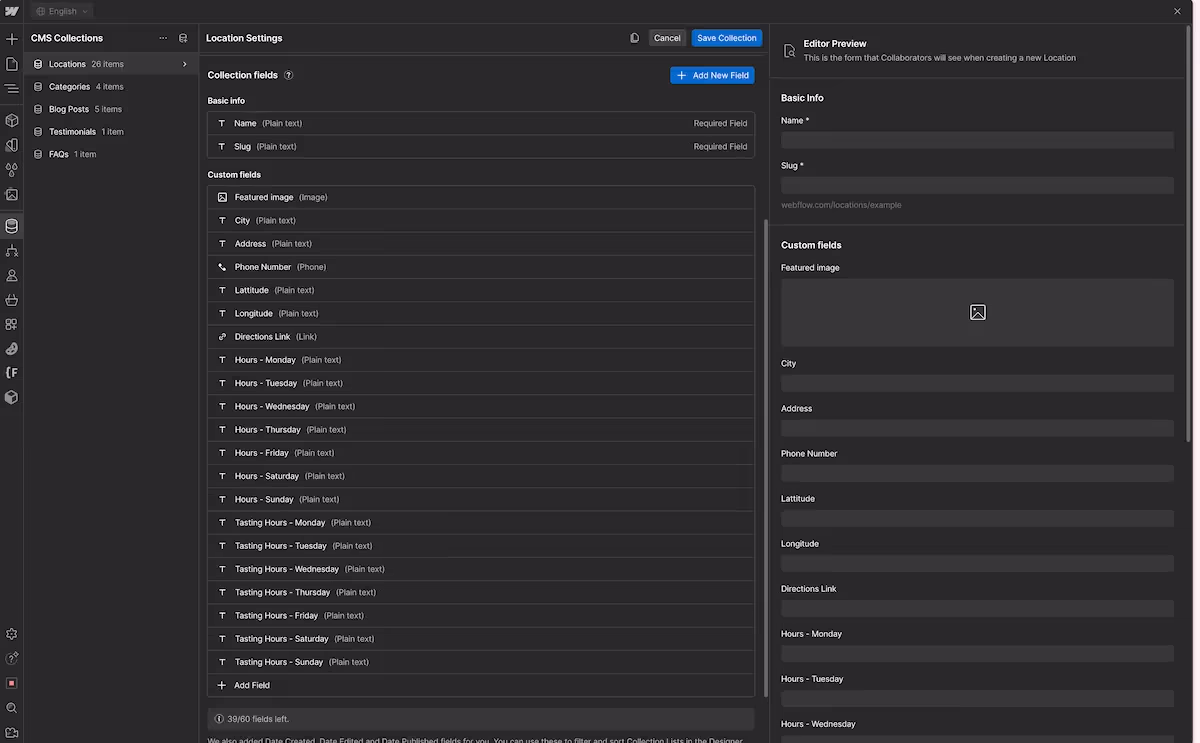Open the Navigator panel
This screenshot has width=1200, height=743.
coord(12,88)
